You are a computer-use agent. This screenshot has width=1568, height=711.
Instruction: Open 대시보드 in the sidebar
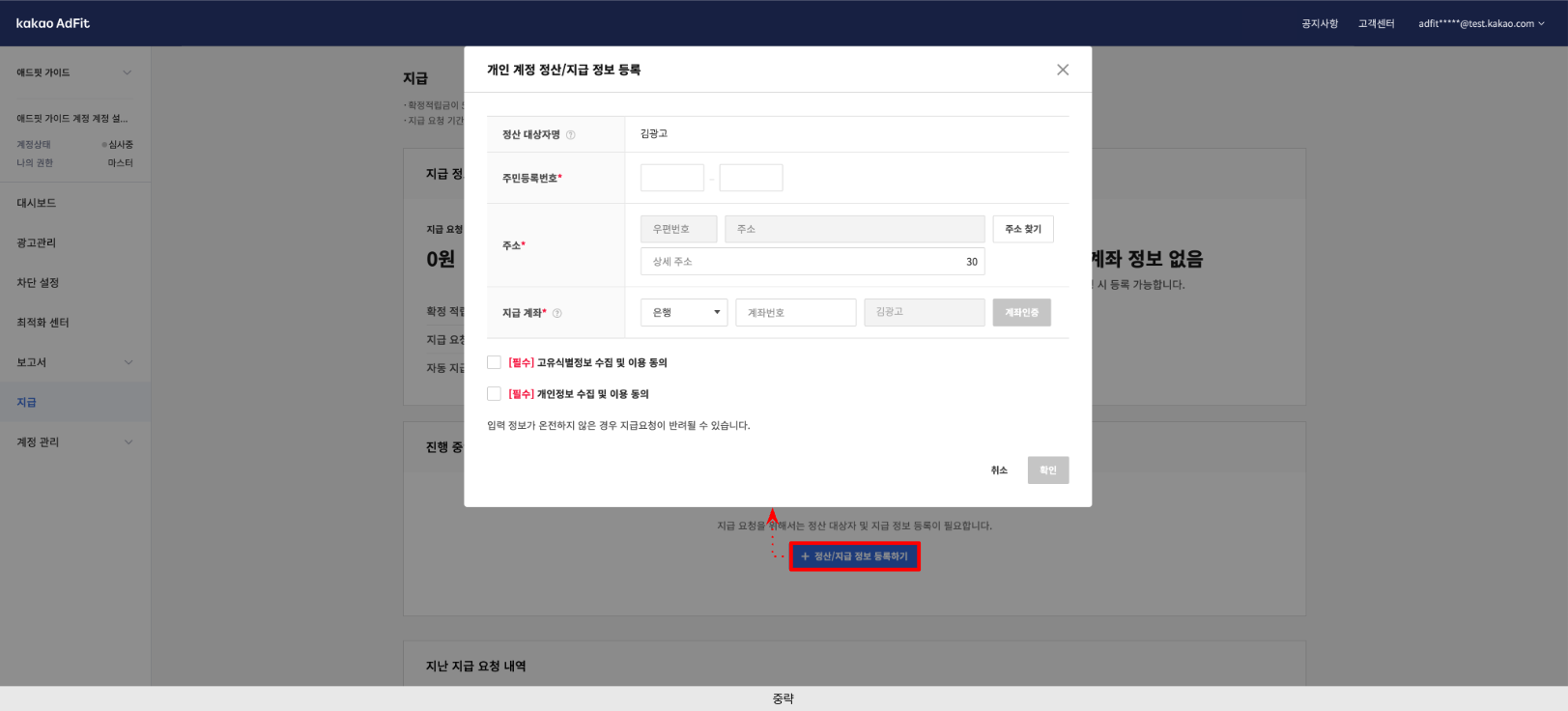coord(37,203)
